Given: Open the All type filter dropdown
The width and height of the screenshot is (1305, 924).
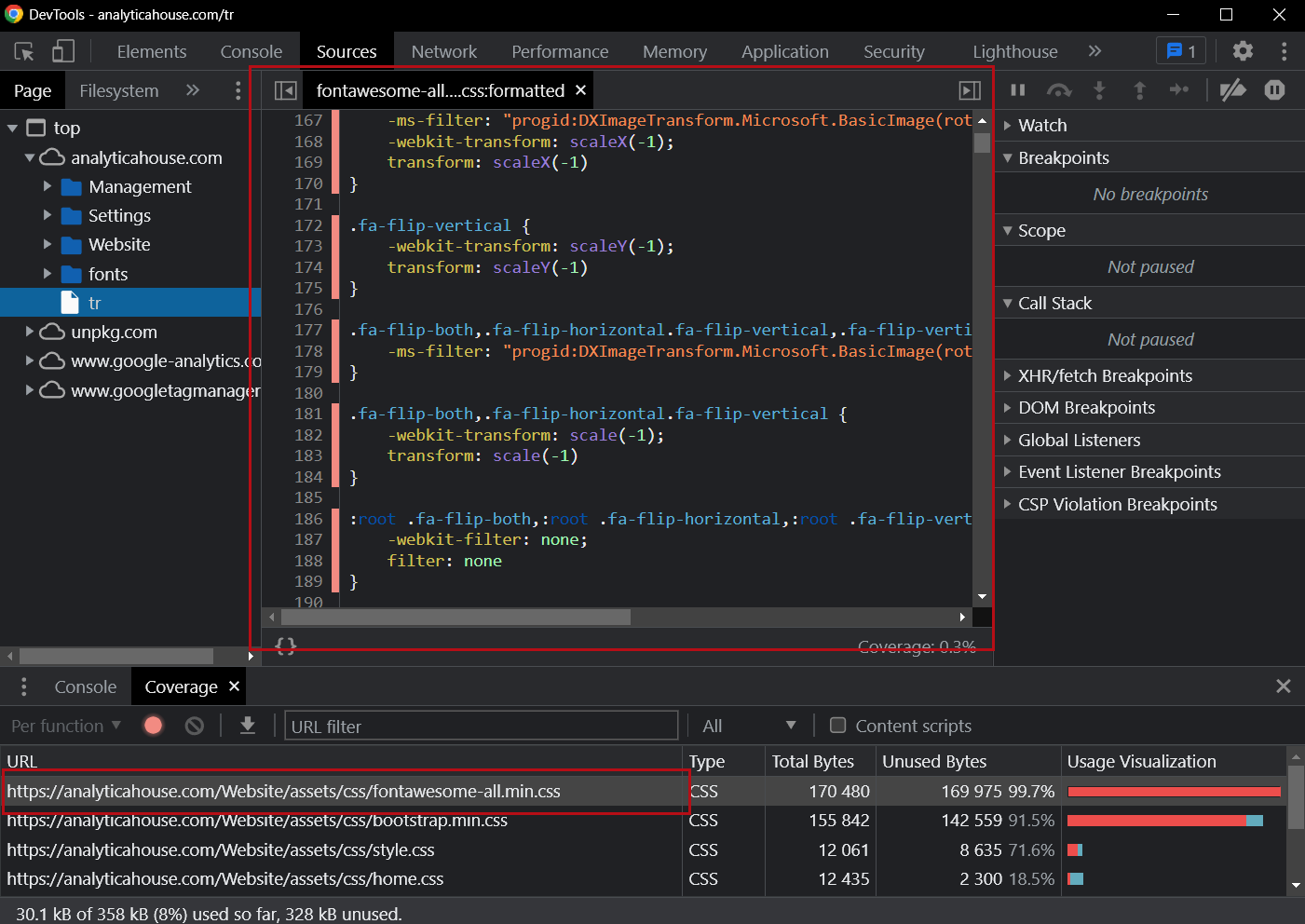Looking at the screenshot, I should [x=749, y=726].
